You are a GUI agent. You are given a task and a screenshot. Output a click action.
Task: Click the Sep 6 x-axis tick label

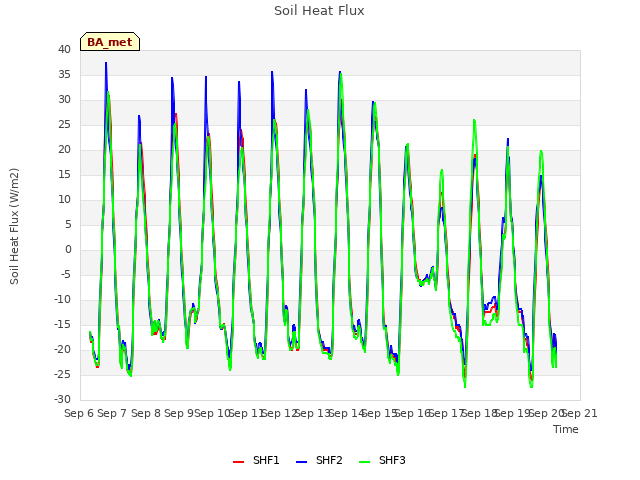[x=79, y=413]
